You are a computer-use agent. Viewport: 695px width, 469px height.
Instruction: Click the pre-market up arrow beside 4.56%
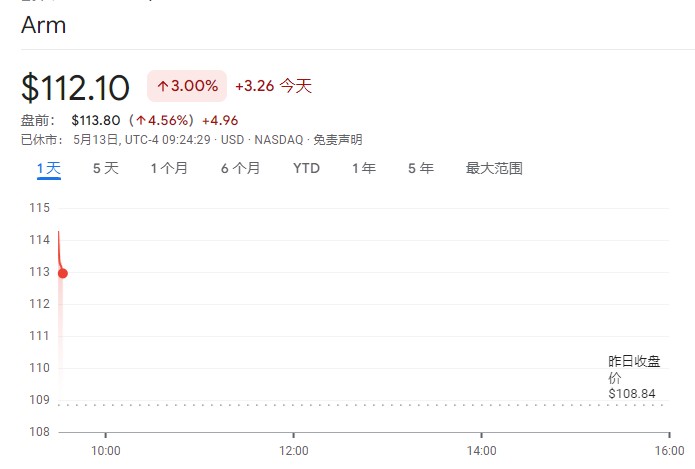pos(141,122)
